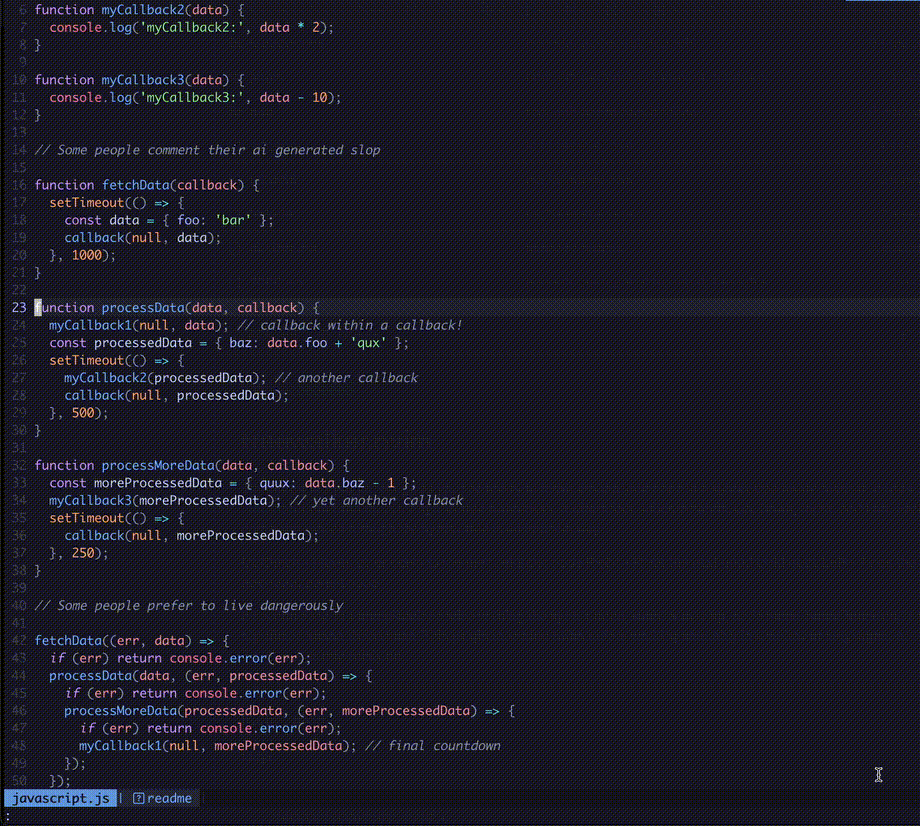Image resolution: width=920 pixels, height=826 pixels.
Task: Click the comment '// another callback' on line 27
Action: coord(346,378)
